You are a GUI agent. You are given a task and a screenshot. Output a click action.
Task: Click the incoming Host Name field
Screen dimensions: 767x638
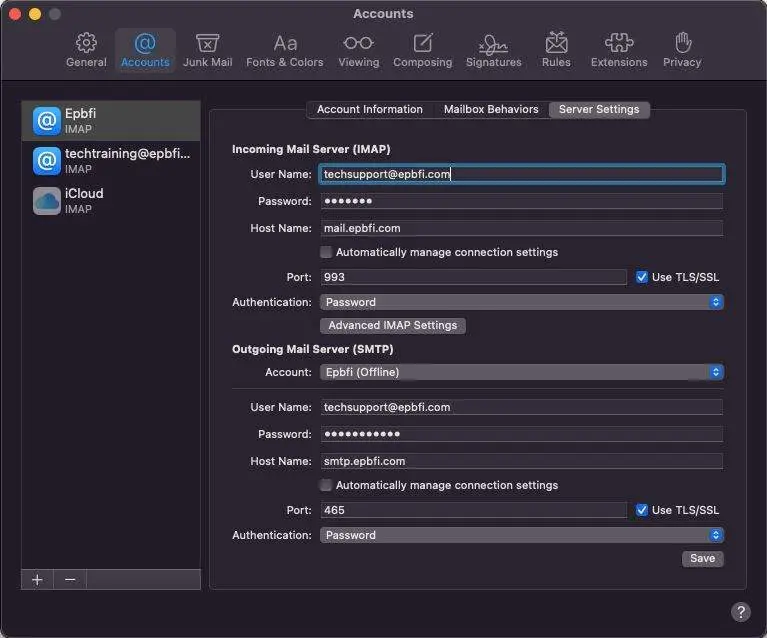521,228
